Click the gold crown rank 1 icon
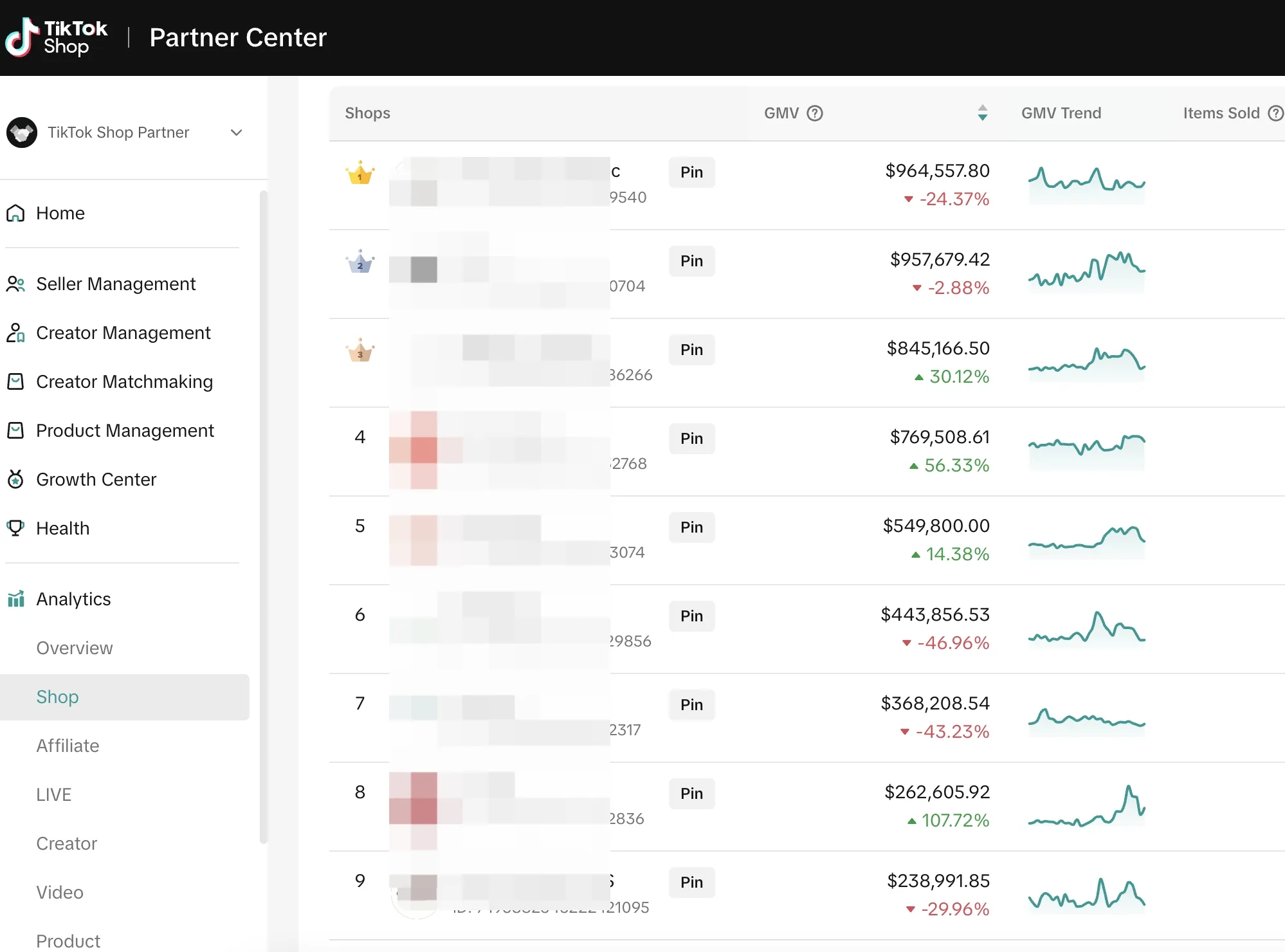The image size is (1285, 952). coord(360,173)
